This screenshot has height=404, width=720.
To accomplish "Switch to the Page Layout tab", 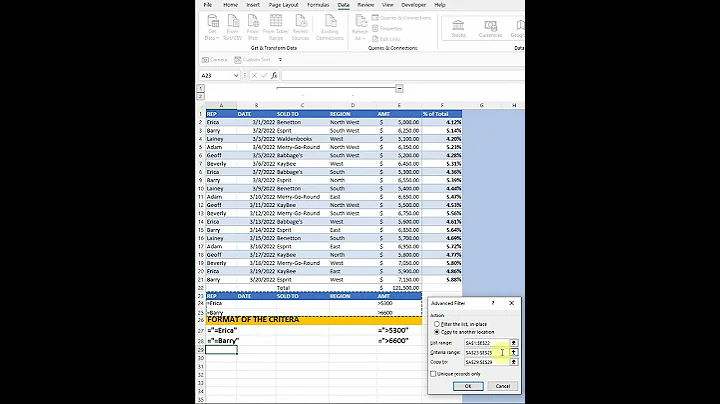I will point(283,5).
